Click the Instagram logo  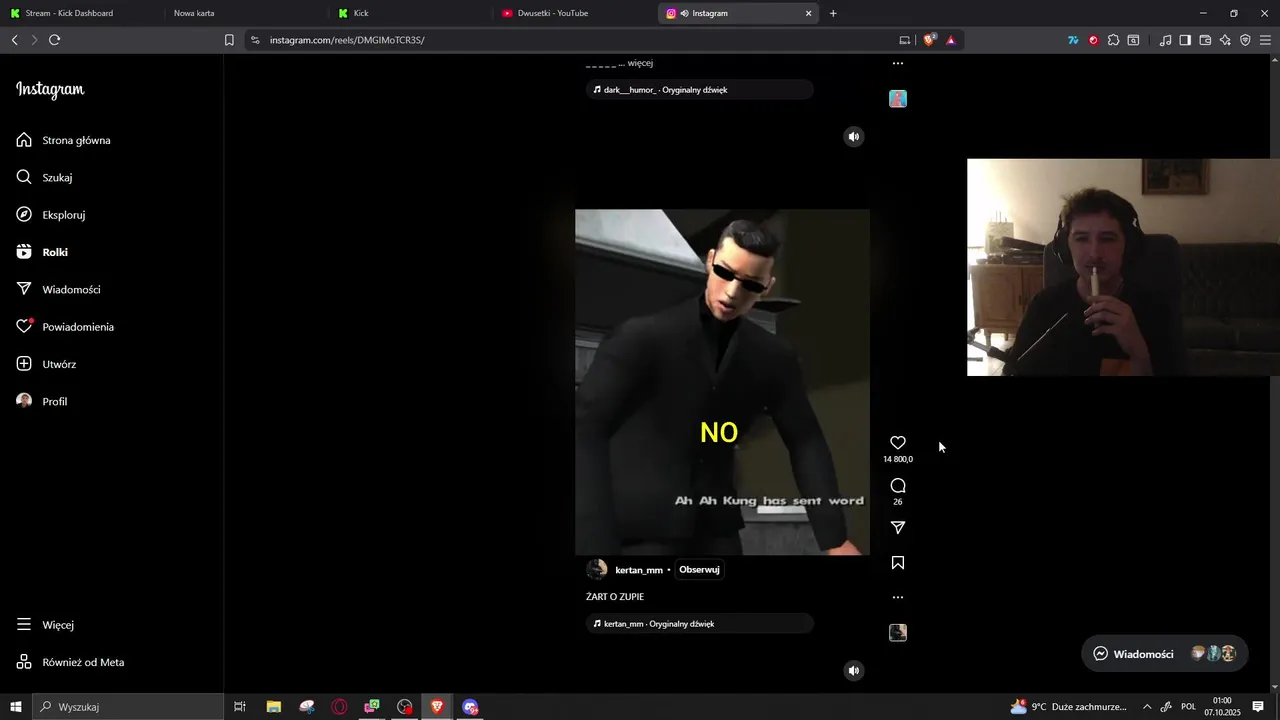tap(50, 90)
